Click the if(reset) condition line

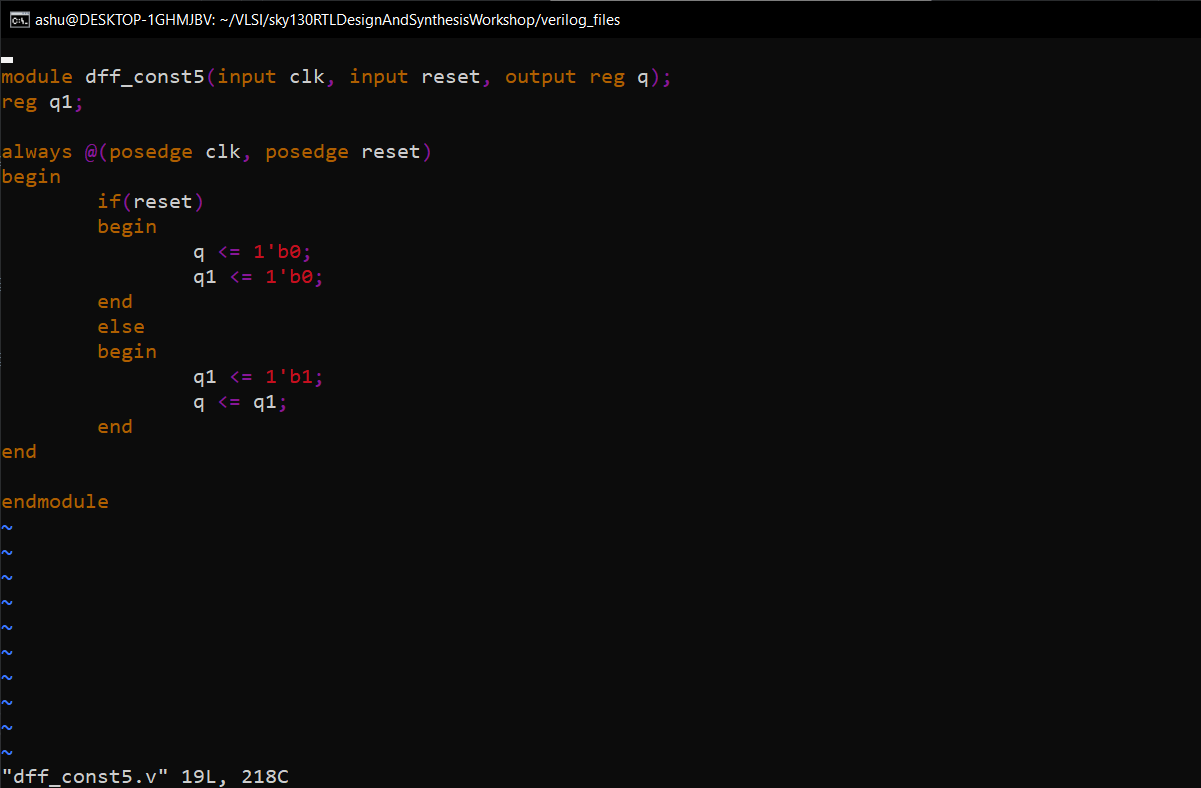149,201
